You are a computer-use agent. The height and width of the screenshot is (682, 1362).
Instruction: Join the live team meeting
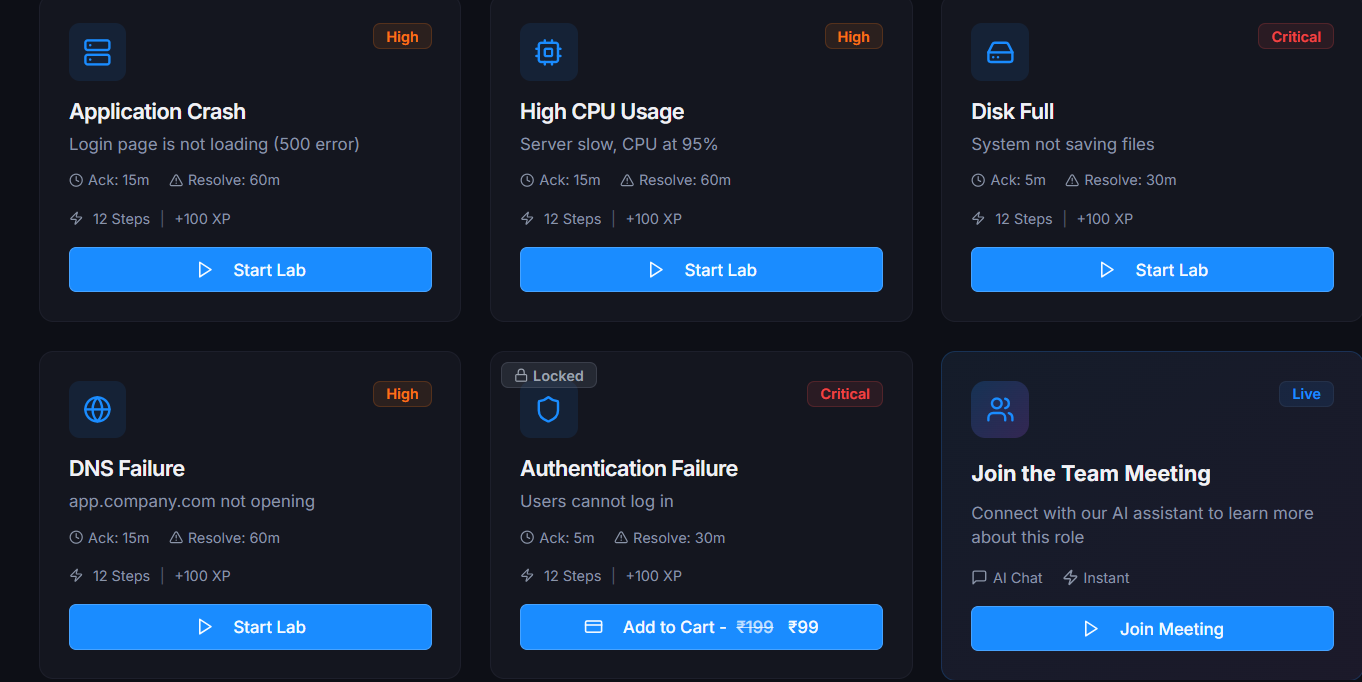(x=1151, y=628)
